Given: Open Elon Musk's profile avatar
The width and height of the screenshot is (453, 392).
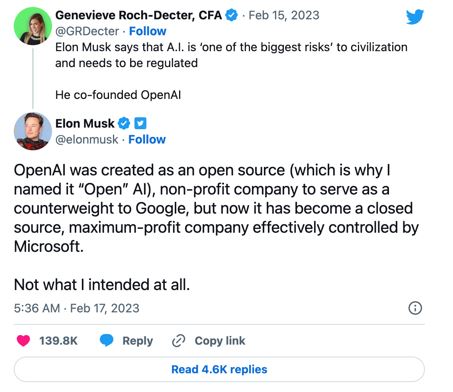Looking at the screenshot, I should tap(33, 131).
